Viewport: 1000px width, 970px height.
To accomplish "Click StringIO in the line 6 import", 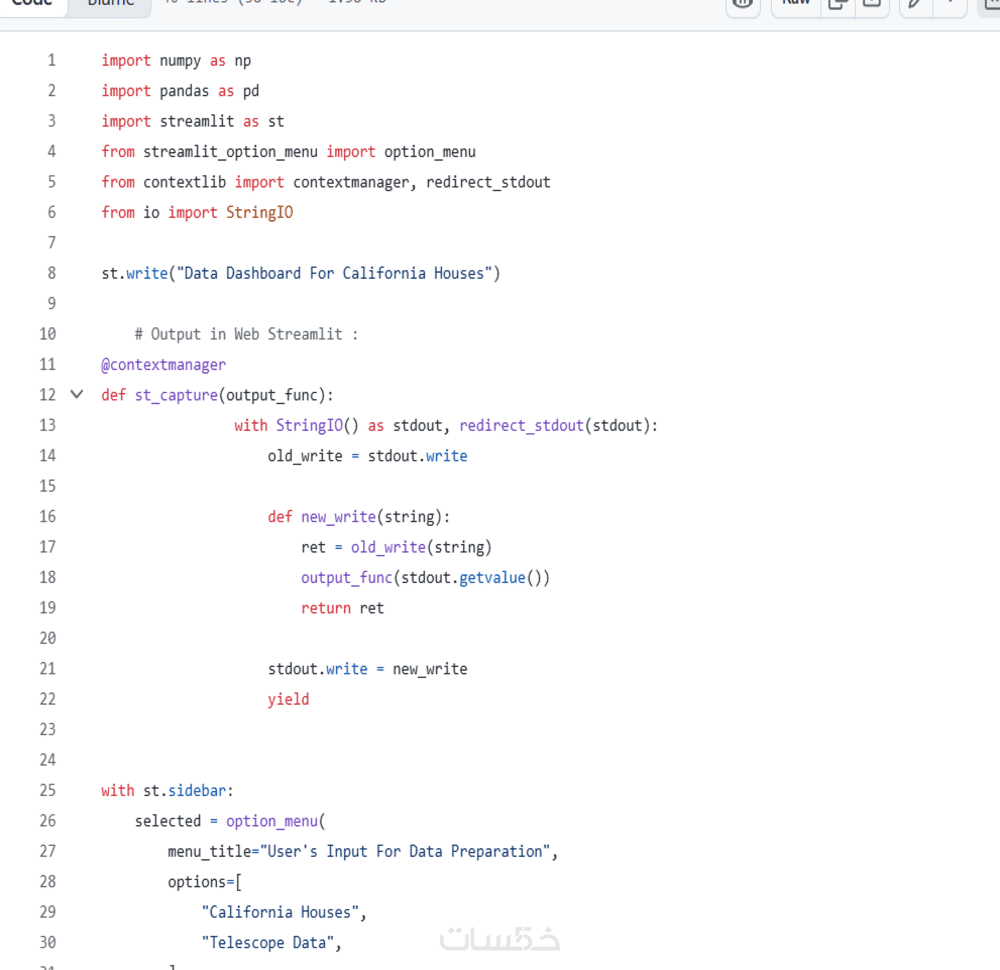I will click(x=260, y=213).
